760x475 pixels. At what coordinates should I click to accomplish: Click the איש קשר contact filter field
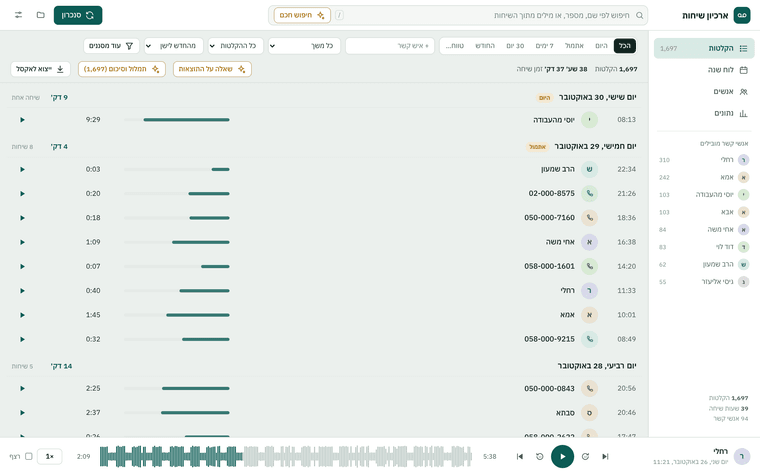(x=390, y=46)
